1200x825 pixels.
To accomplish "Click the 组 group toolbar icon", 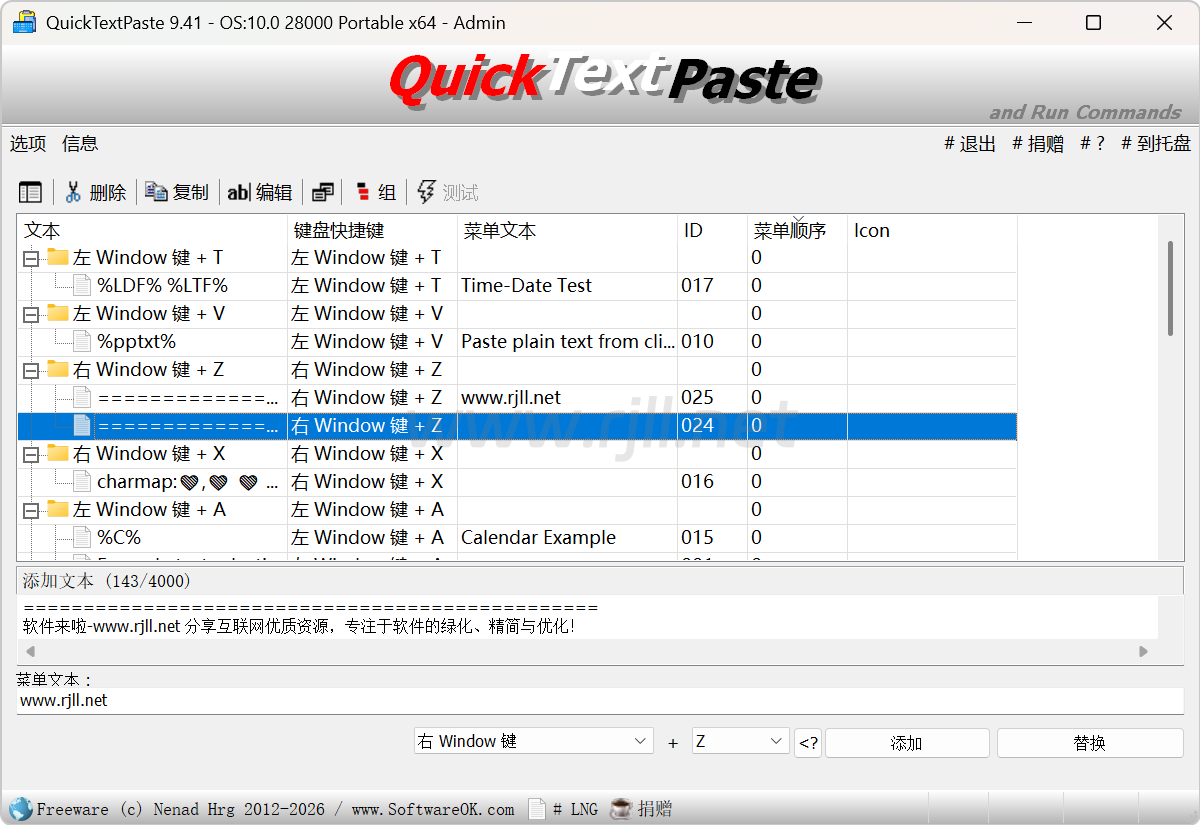I will (x=363, y=193).
